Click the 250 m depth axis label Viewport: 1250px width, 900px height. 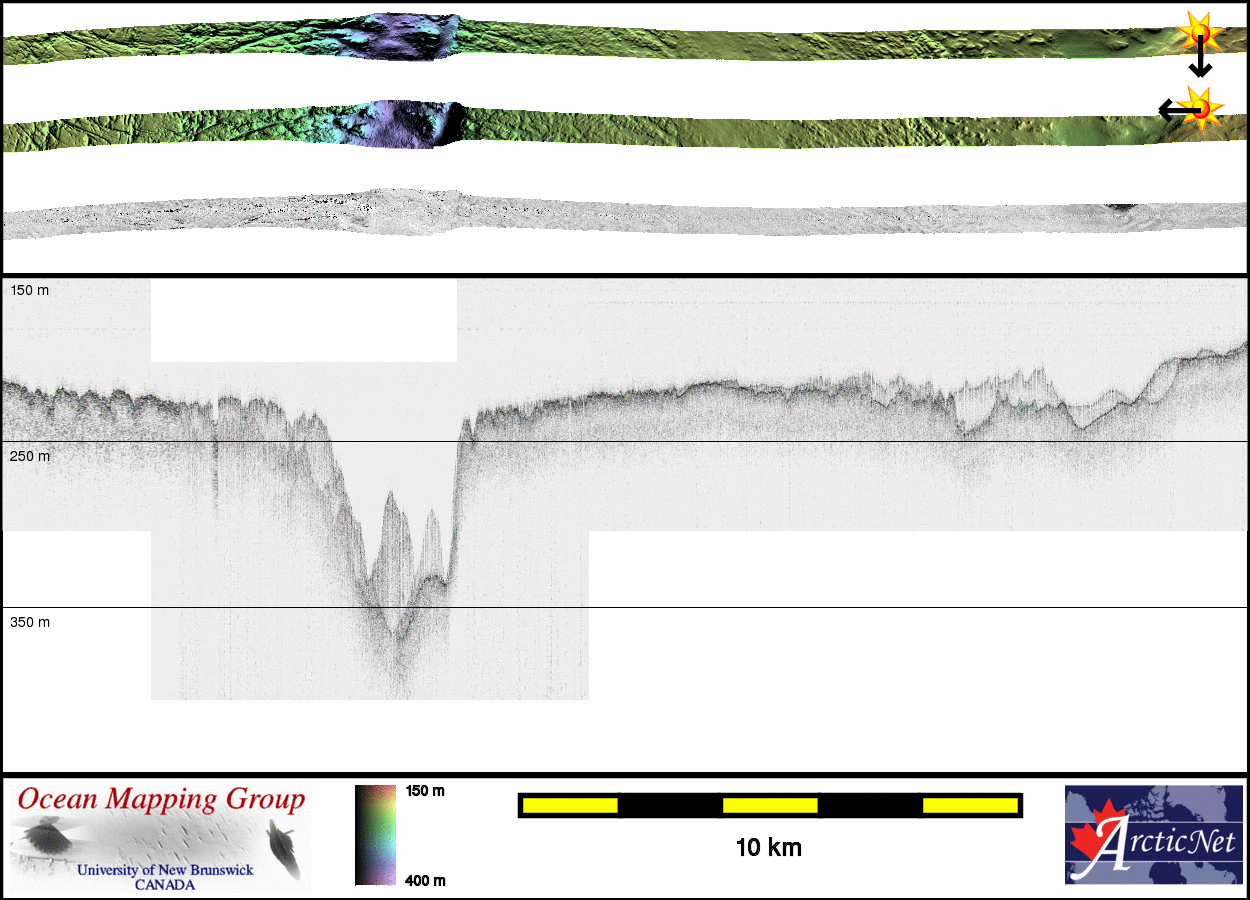(x=30, y=456)
